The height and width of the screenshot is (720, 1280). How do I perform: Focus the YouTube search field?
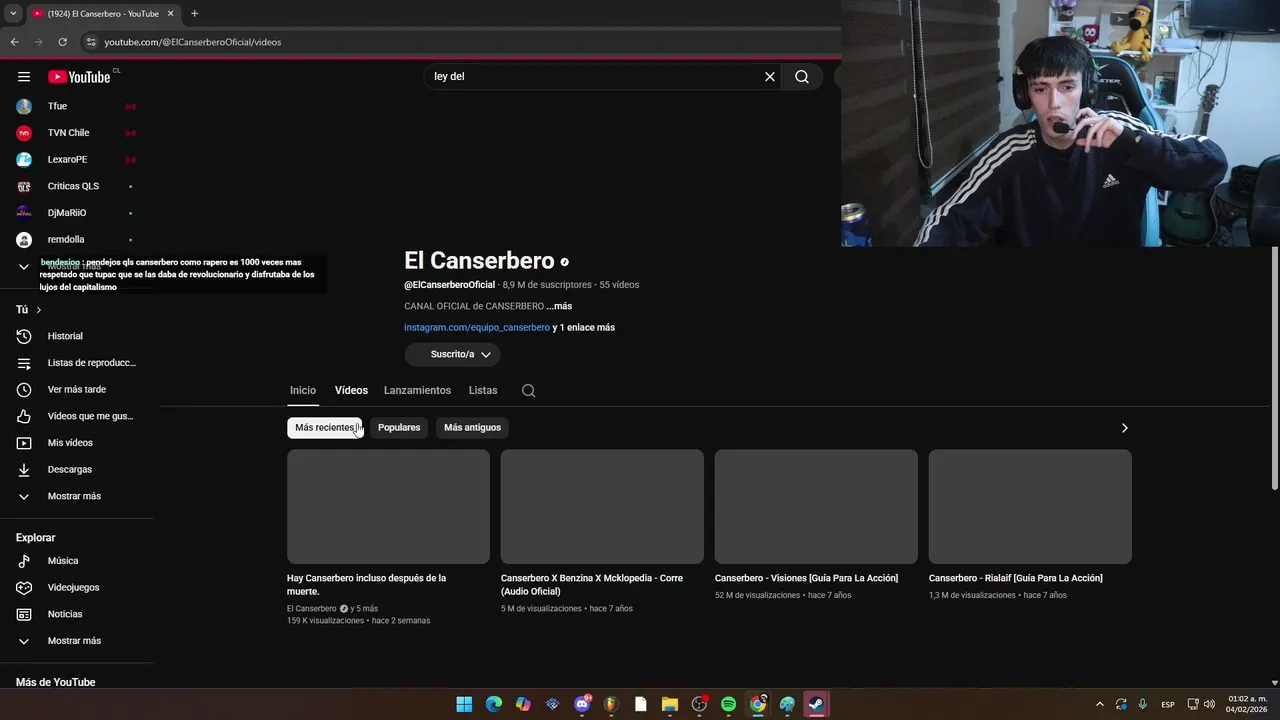pos(595,77)
